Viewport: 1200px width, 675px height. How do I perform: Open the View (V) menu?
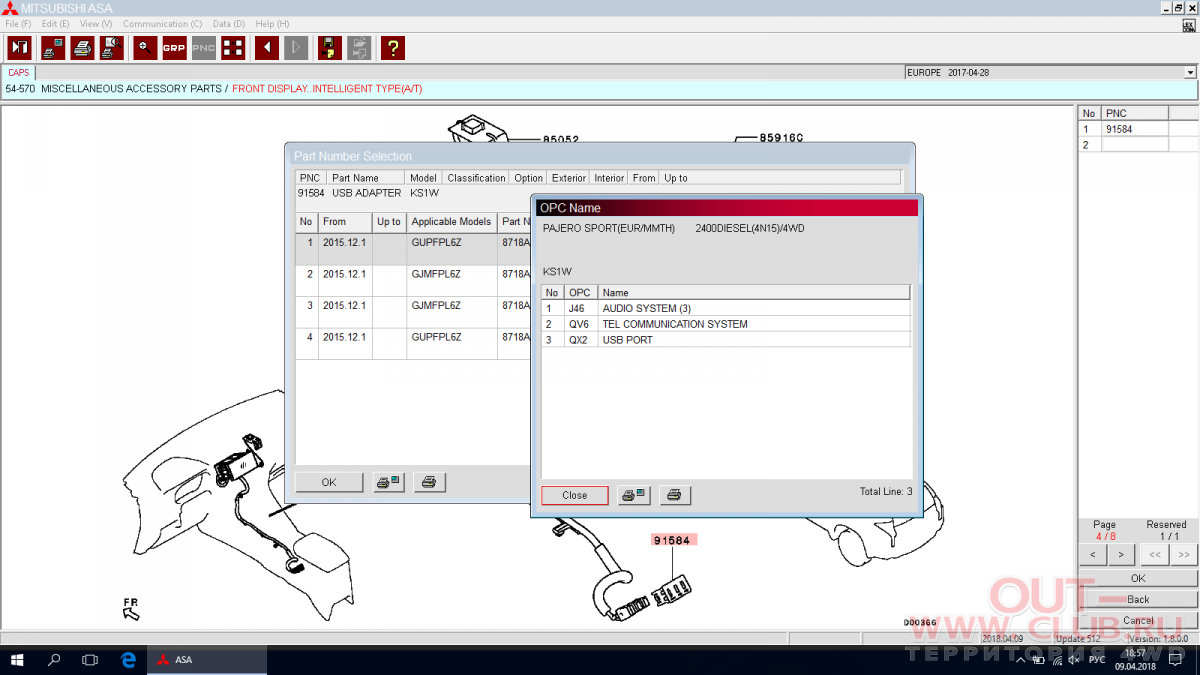coord(96,24)
